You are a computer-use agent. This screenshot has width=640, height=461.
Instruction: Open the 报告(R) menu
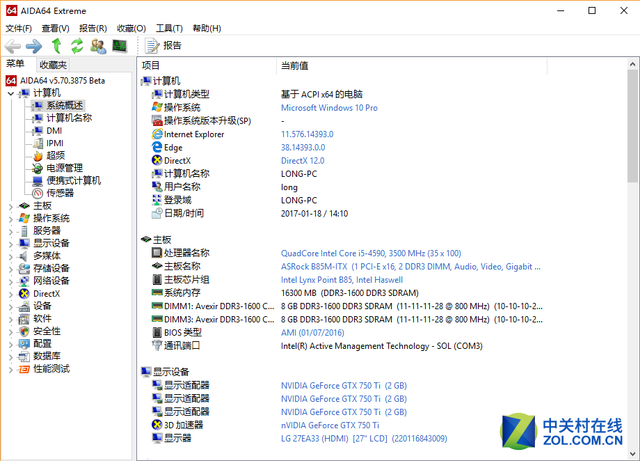click(93, 28)
